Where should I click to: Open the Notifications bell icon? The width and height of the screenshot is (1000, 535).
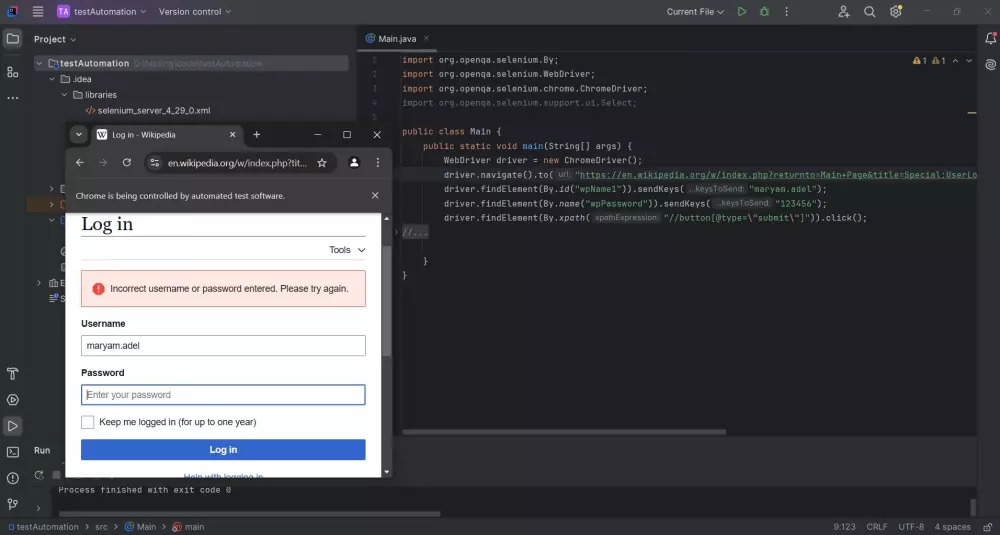point(990,39)
